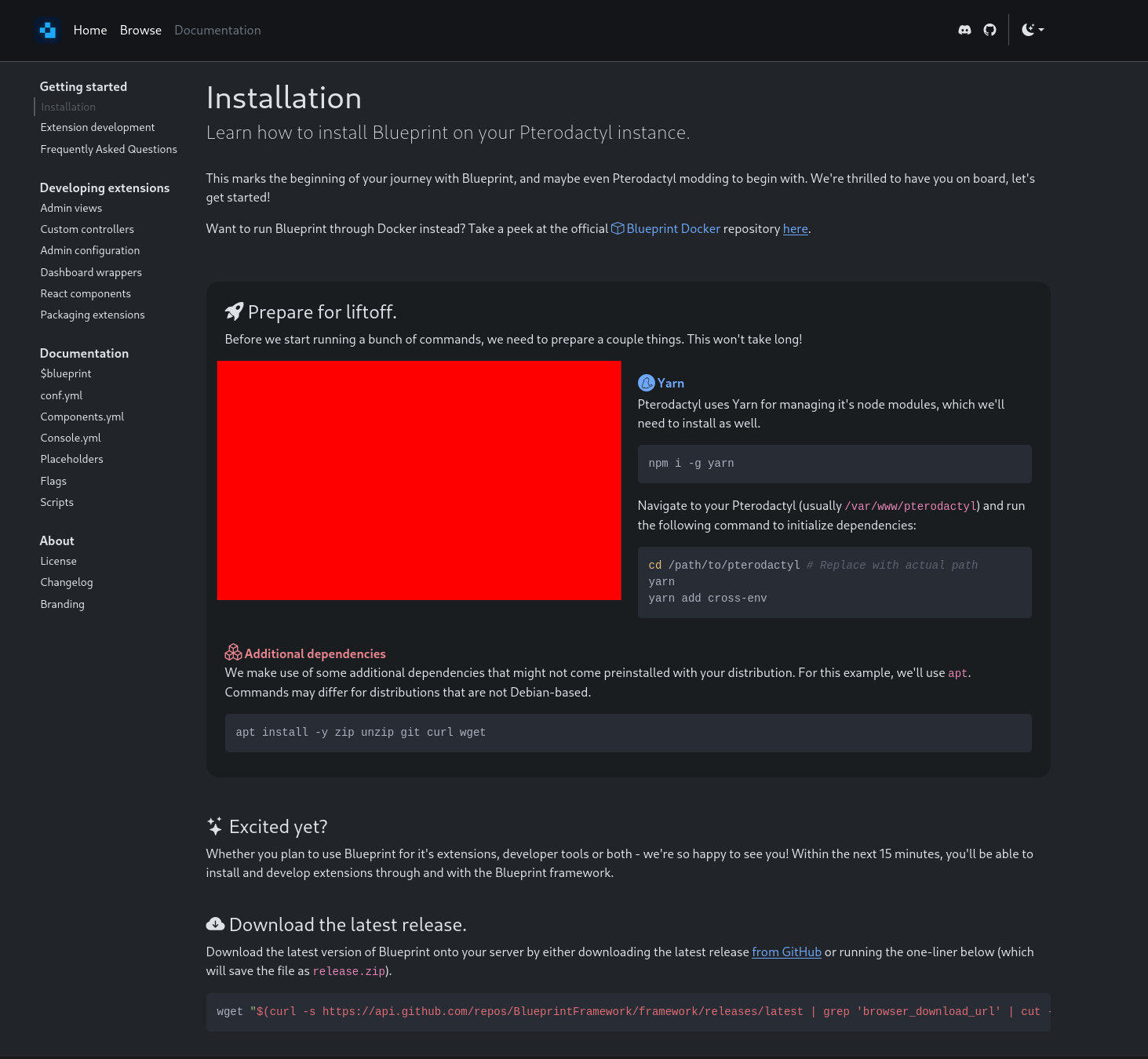
Task: Open Browse in the navbar
Action: [140, 30]
